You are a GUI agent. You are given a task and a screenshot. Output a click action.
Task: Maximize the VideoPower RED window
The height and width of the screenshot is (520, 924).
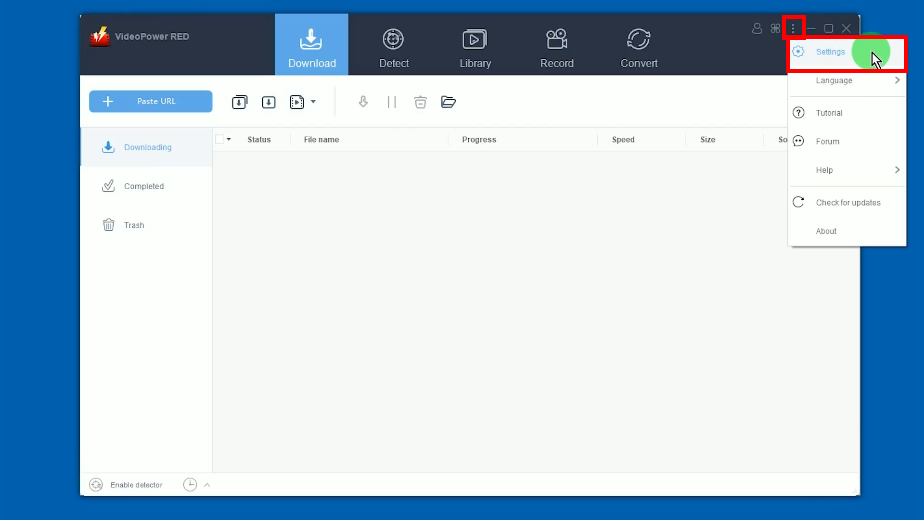coord(829,28)
